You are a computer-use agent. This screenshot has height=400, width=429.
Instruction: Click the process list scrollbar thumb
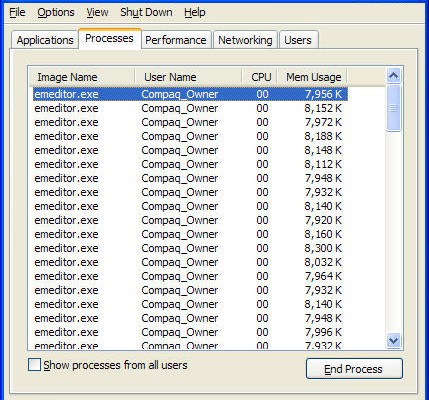(x=394, y=108)
